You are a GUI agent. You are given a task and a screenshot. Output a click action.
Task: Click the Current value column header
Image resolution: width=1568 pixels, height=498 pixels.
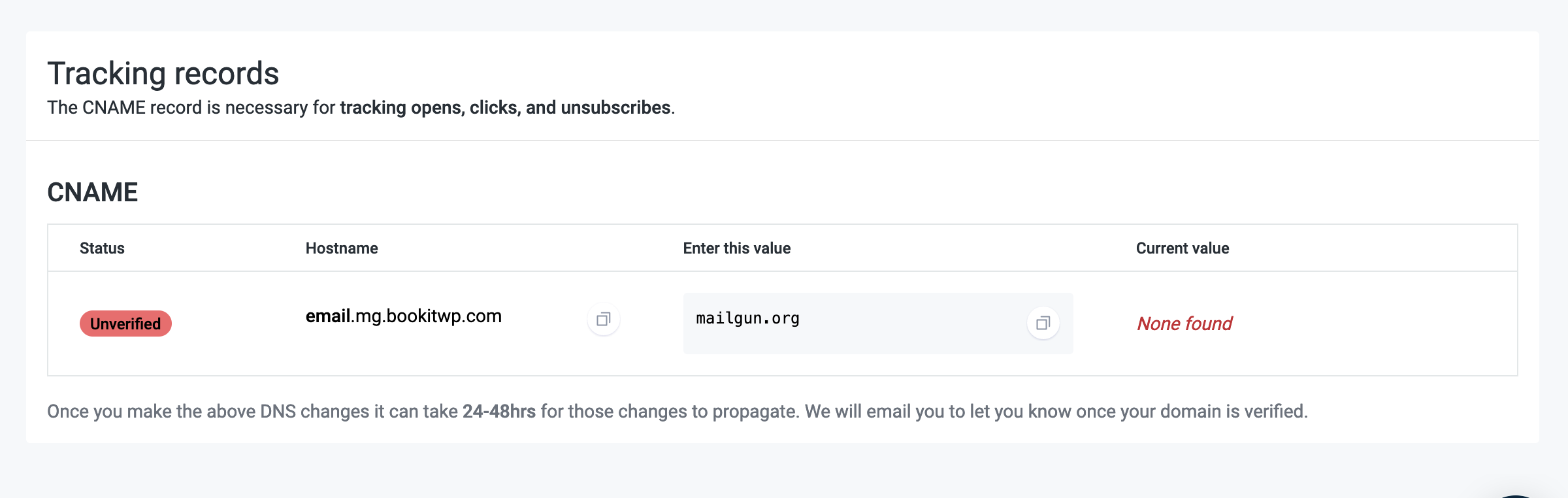(1182, 248)
